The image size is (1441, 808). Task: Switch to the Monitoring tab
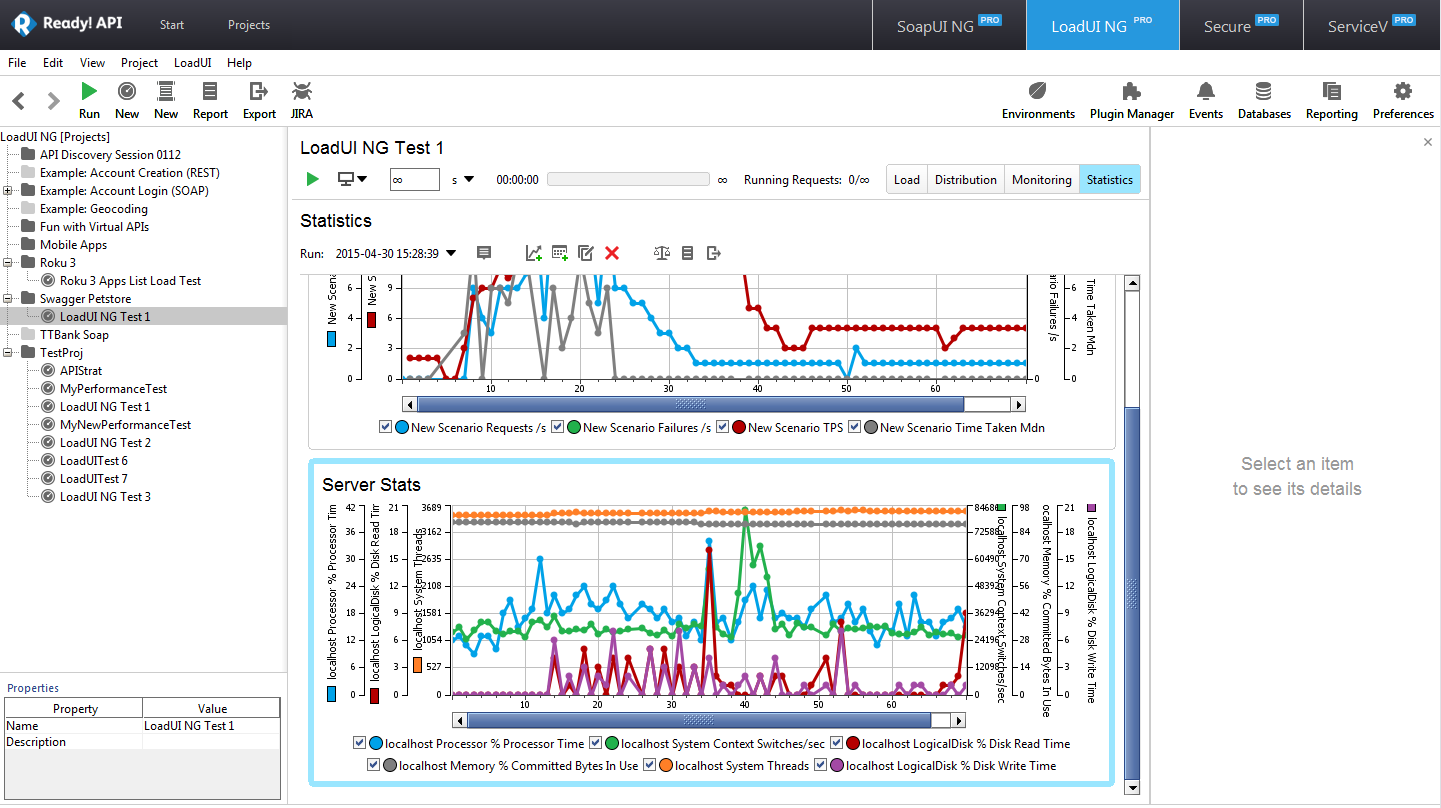coord(1041,180)
